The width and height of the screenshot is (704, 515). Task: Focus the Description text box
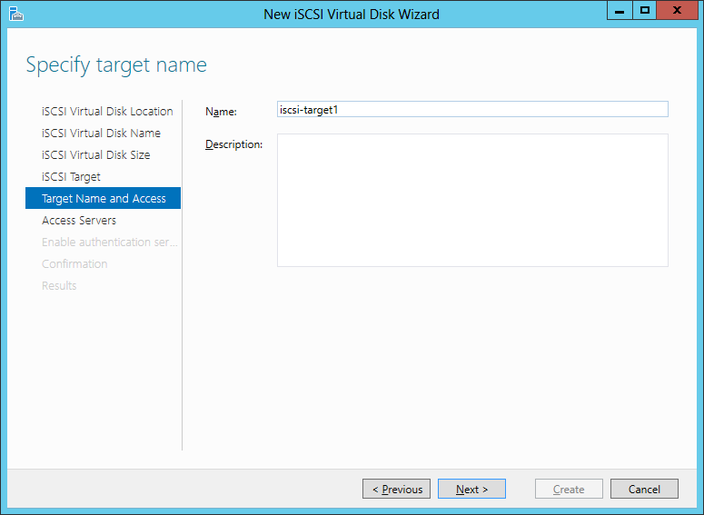pos(472,200)
